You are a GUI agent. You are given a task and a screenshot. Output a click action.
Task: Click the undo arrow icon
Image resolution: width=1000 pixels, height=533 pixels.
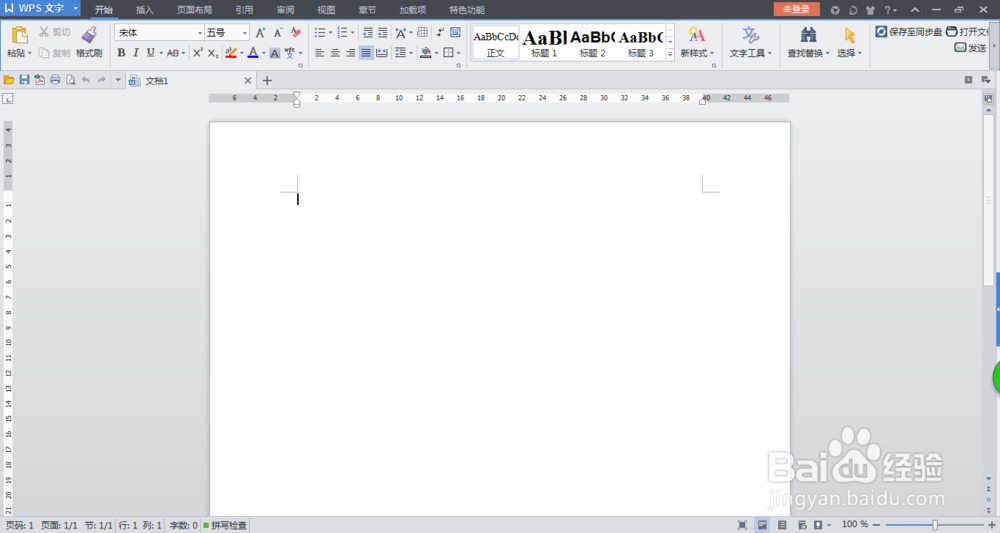[x=85, y=80]
